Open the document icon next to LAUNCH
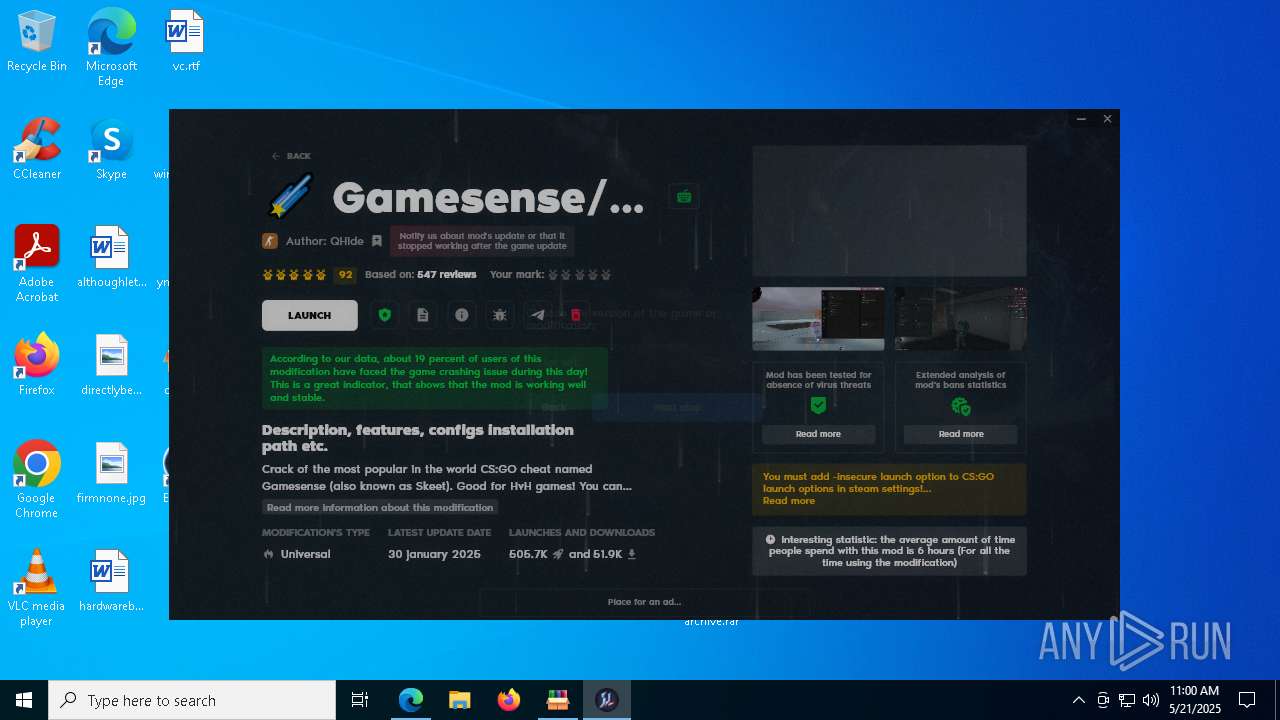Image resolution: width=1280 pixels, height=720 pixels. [422, 315]
